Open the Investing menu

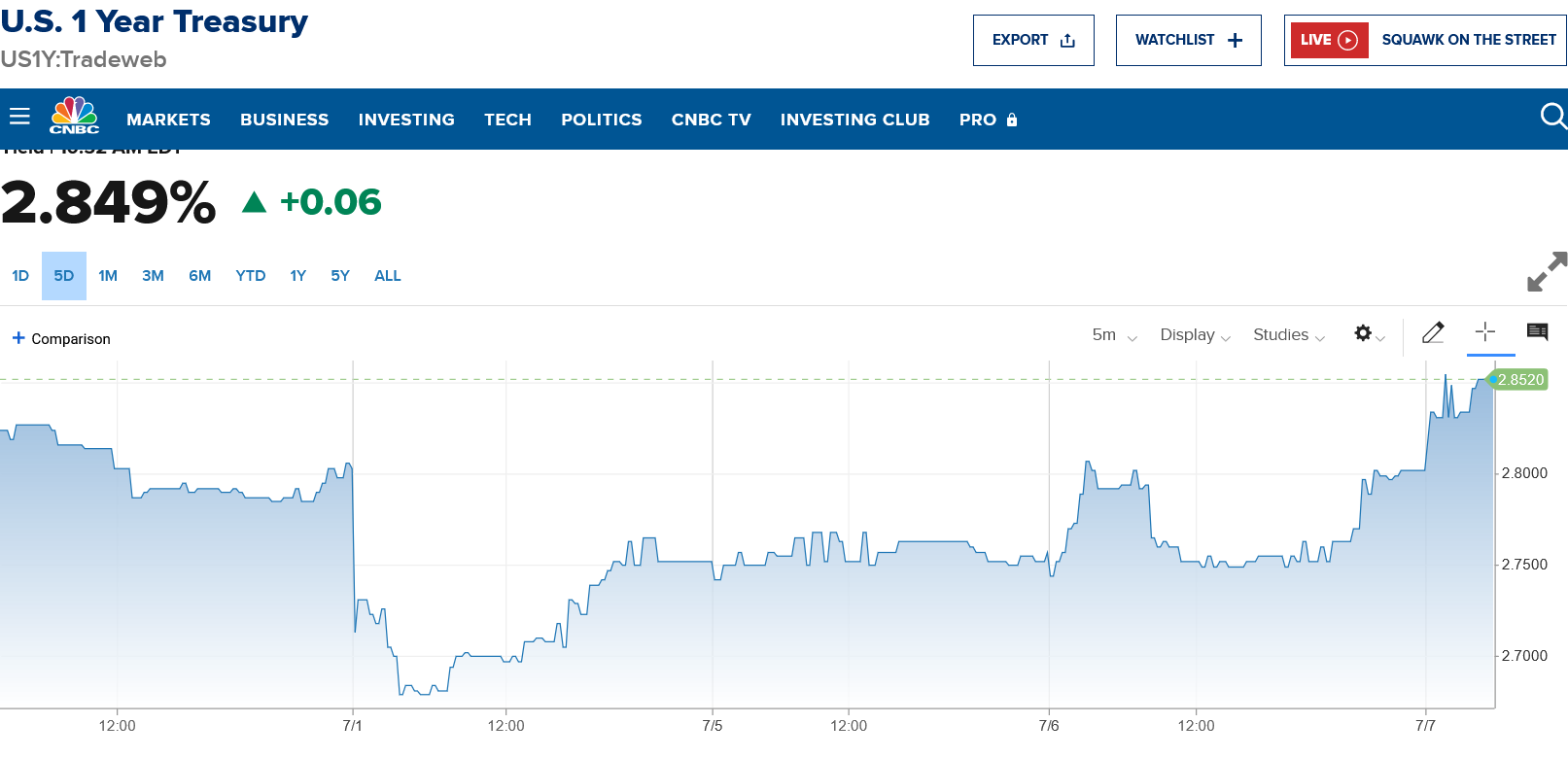point(406,120)
